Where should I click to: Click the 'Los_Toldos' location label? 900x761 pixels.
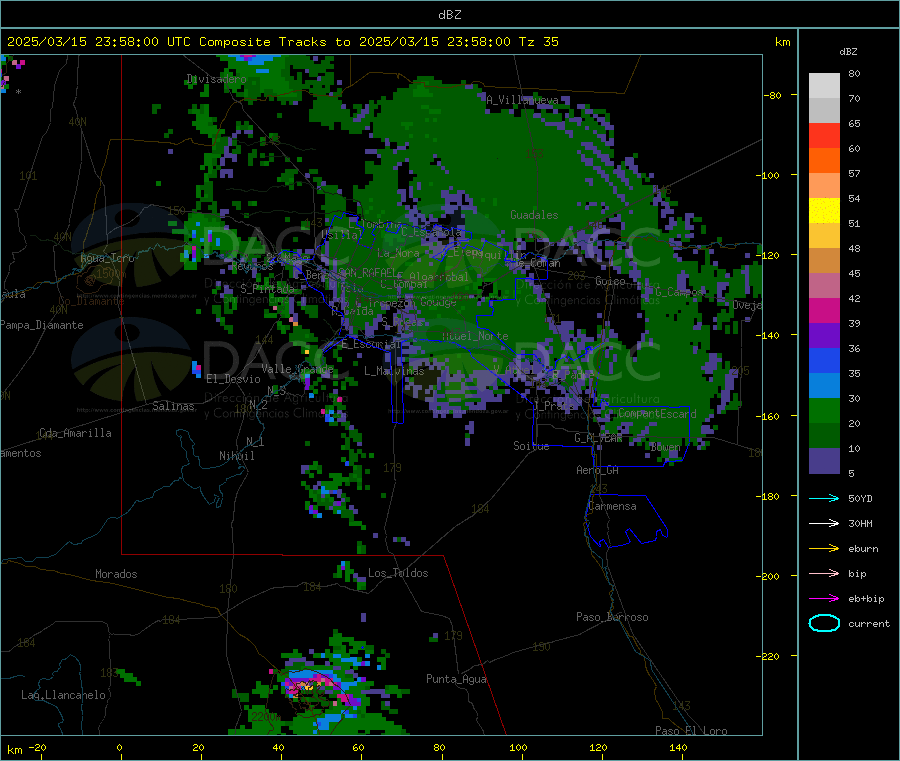coord(398,573)
